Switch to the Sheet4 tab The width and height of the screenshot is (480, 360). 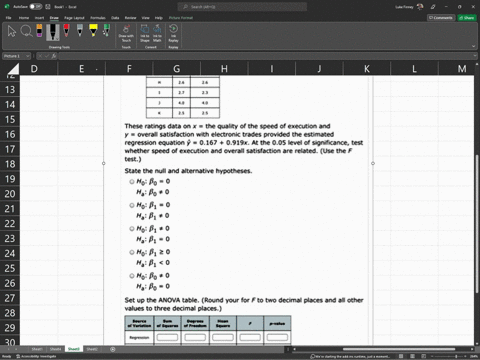(55, 349)
